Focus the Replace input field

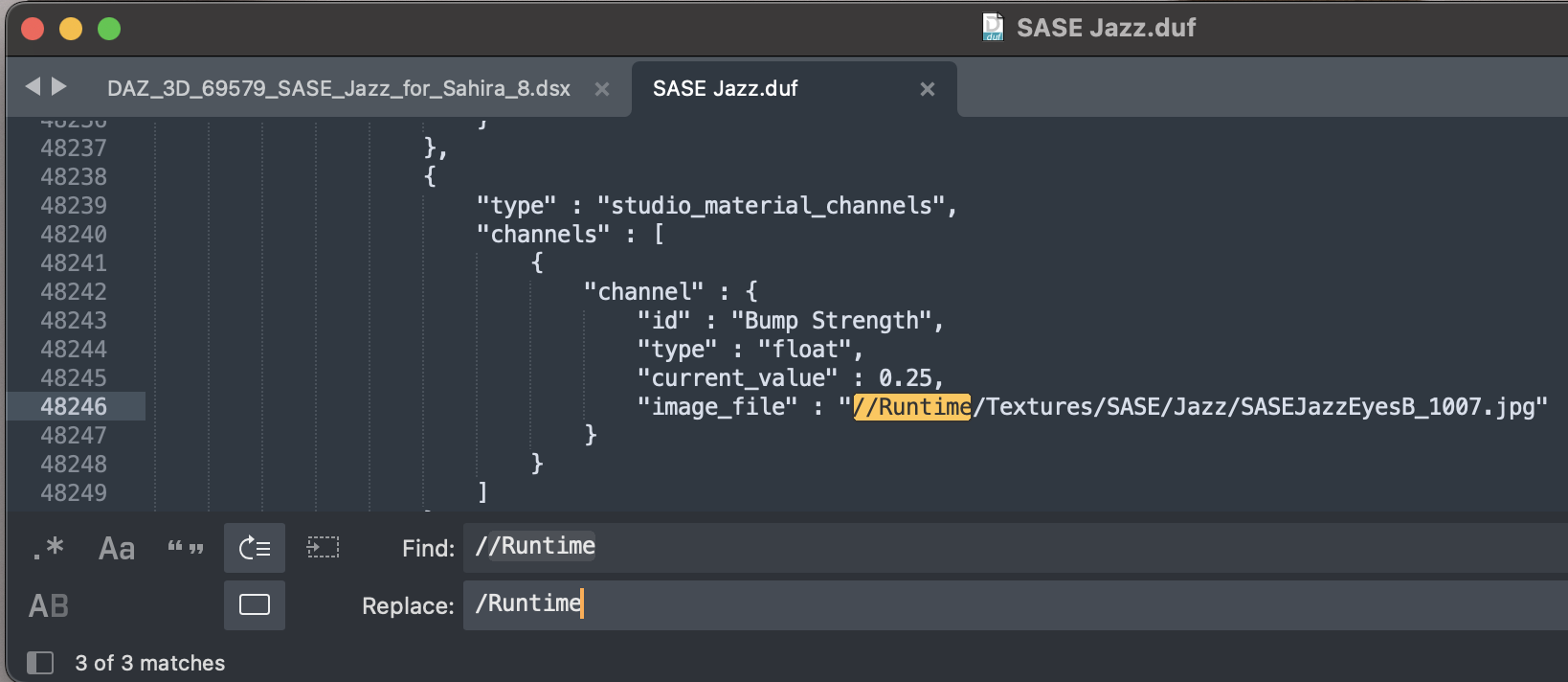[x=957, y=604]
